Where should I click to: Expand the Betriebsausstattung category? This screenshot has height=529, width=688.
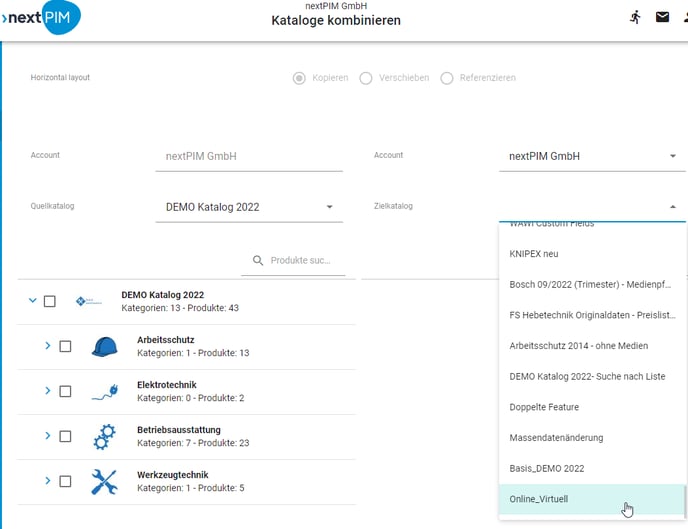[x=48, y=436]
